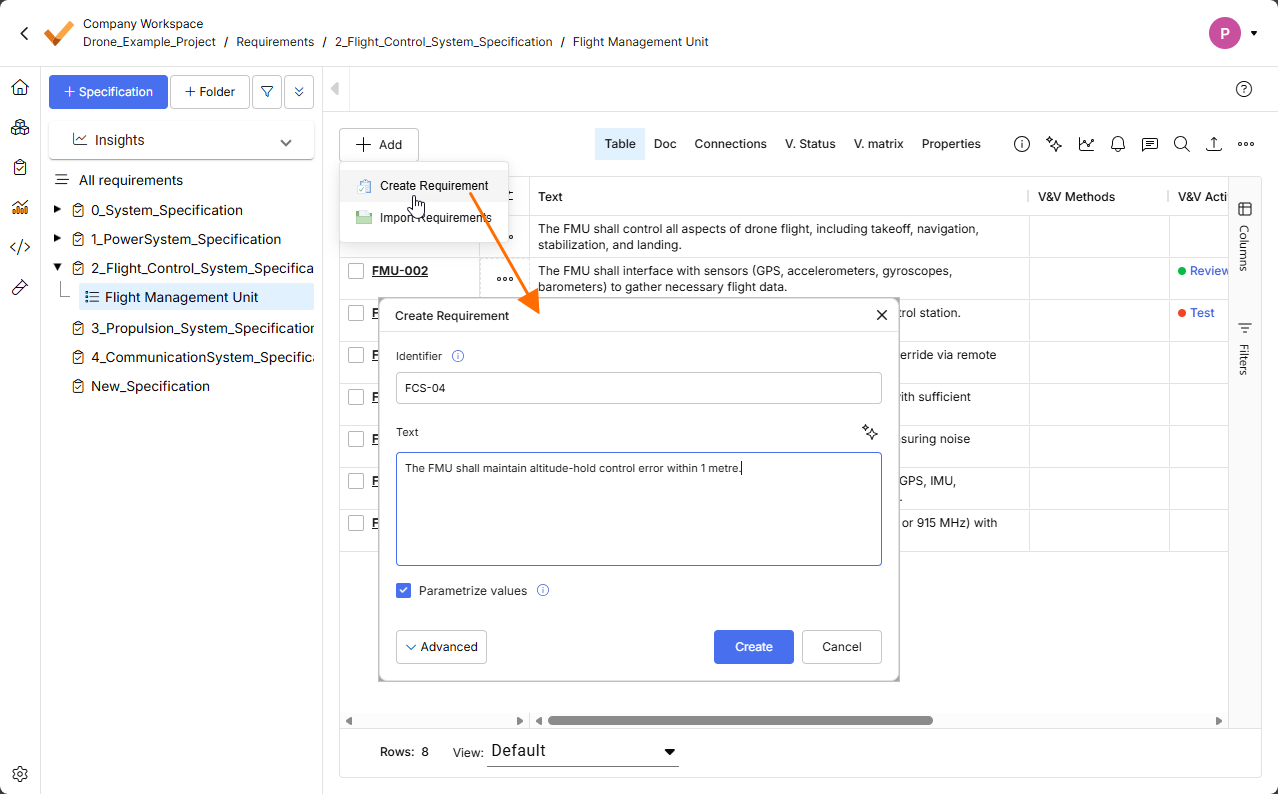Choose Import Requirements from the Add menu
The width and height of the screenshot is (1278, 794).
pyautogui.click(x=435, y=218)
